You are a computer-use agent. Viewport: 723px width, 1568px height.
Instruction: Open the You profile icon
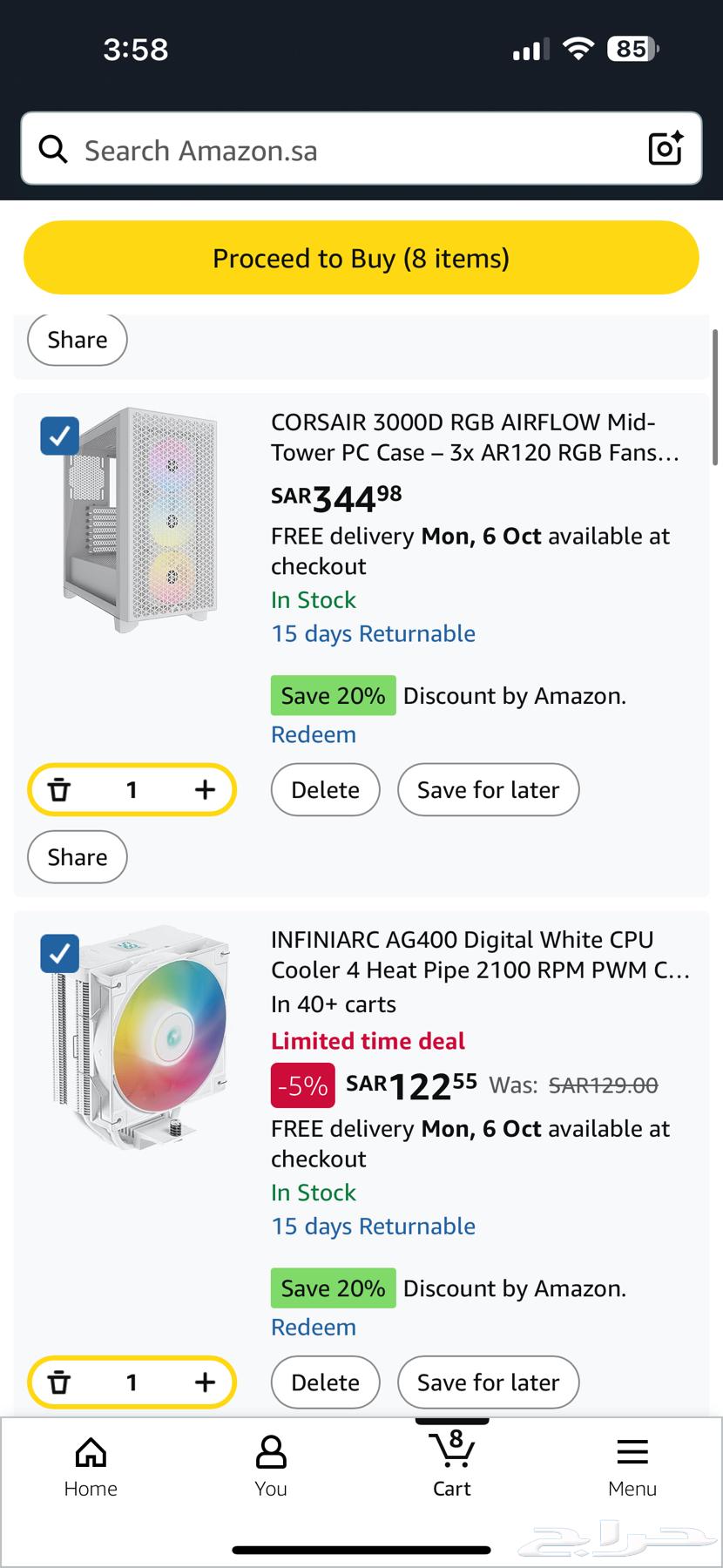click(271, 1452)
